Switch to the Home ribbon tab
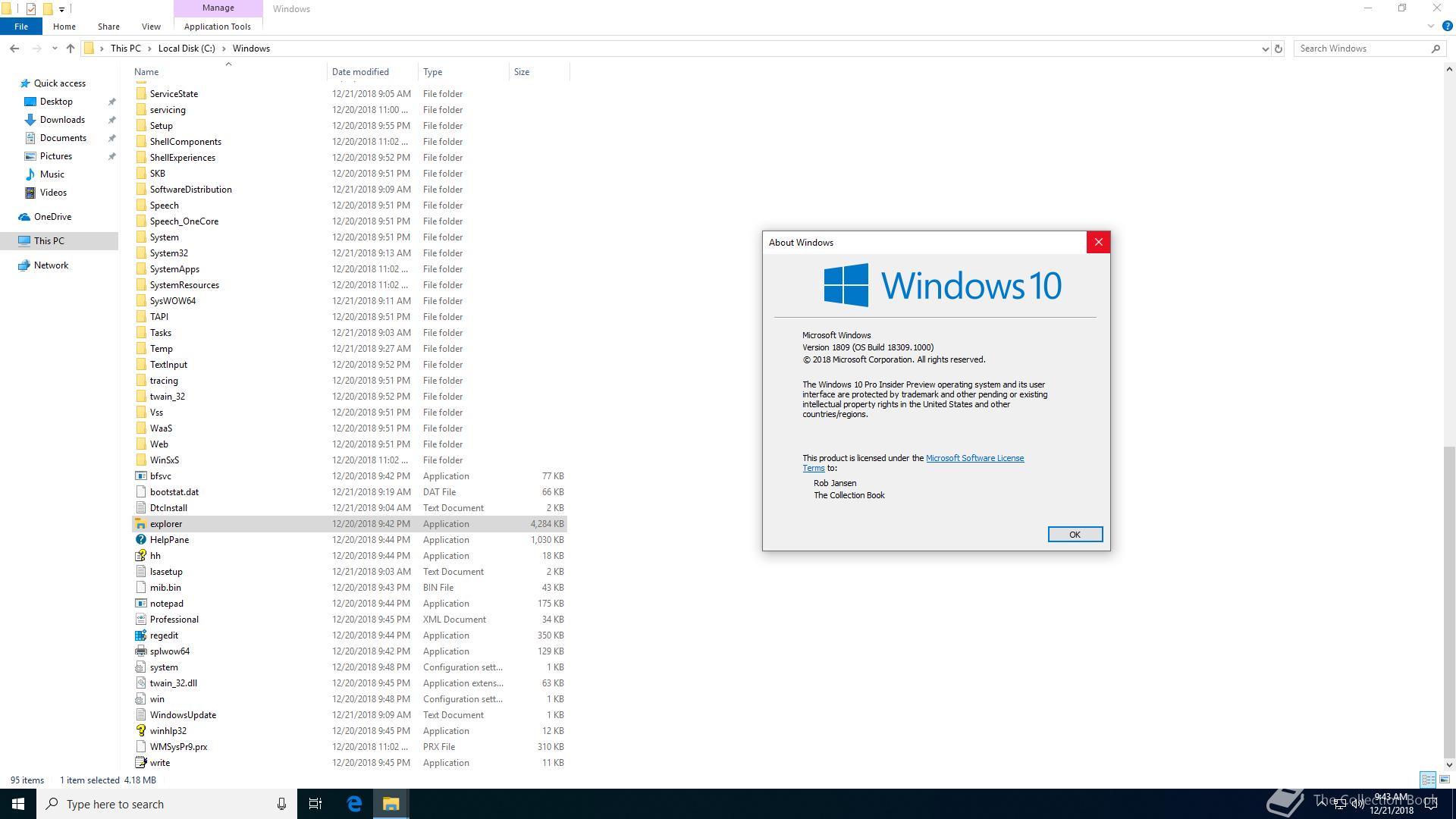Image resolution: width=1456 pixels, height=819 pixels. pyautogui.click(x=64, y=27)
